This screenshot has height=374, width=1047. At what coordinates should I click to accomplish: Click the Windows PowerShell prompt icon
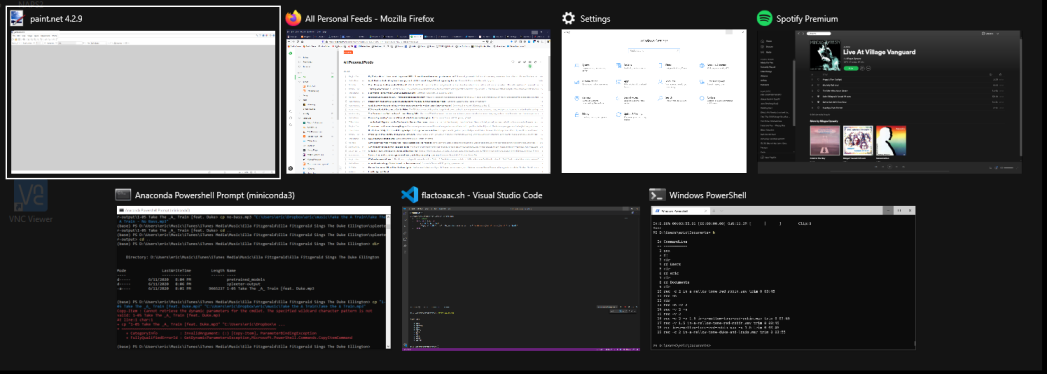pos(658,195)
